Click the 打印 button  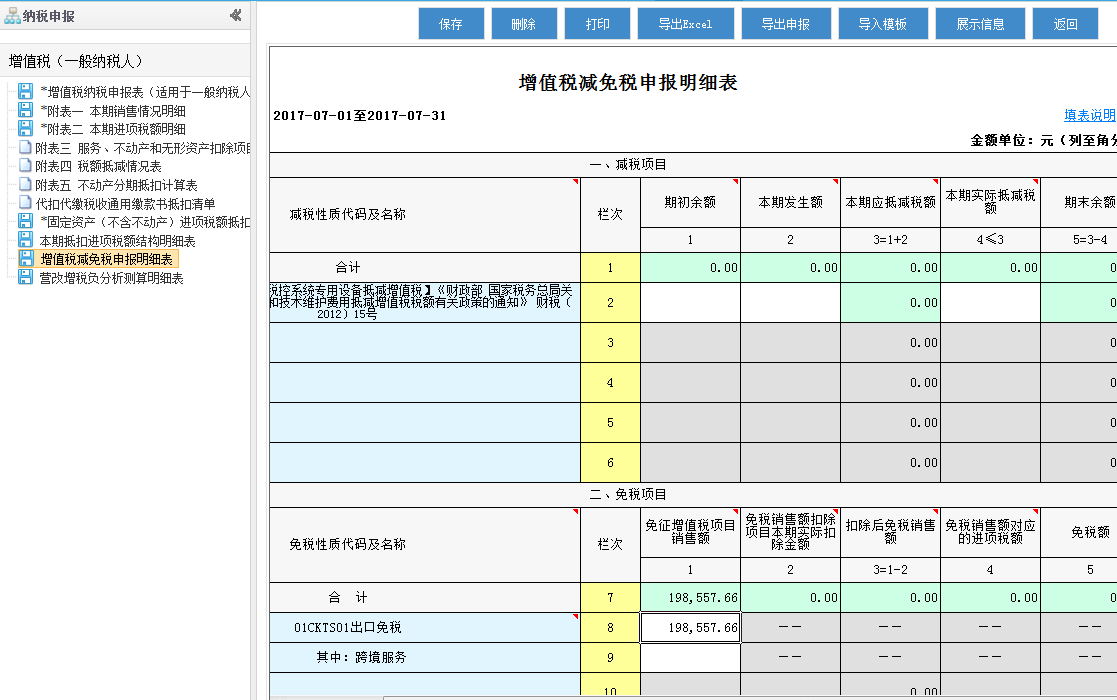[598, 24]
